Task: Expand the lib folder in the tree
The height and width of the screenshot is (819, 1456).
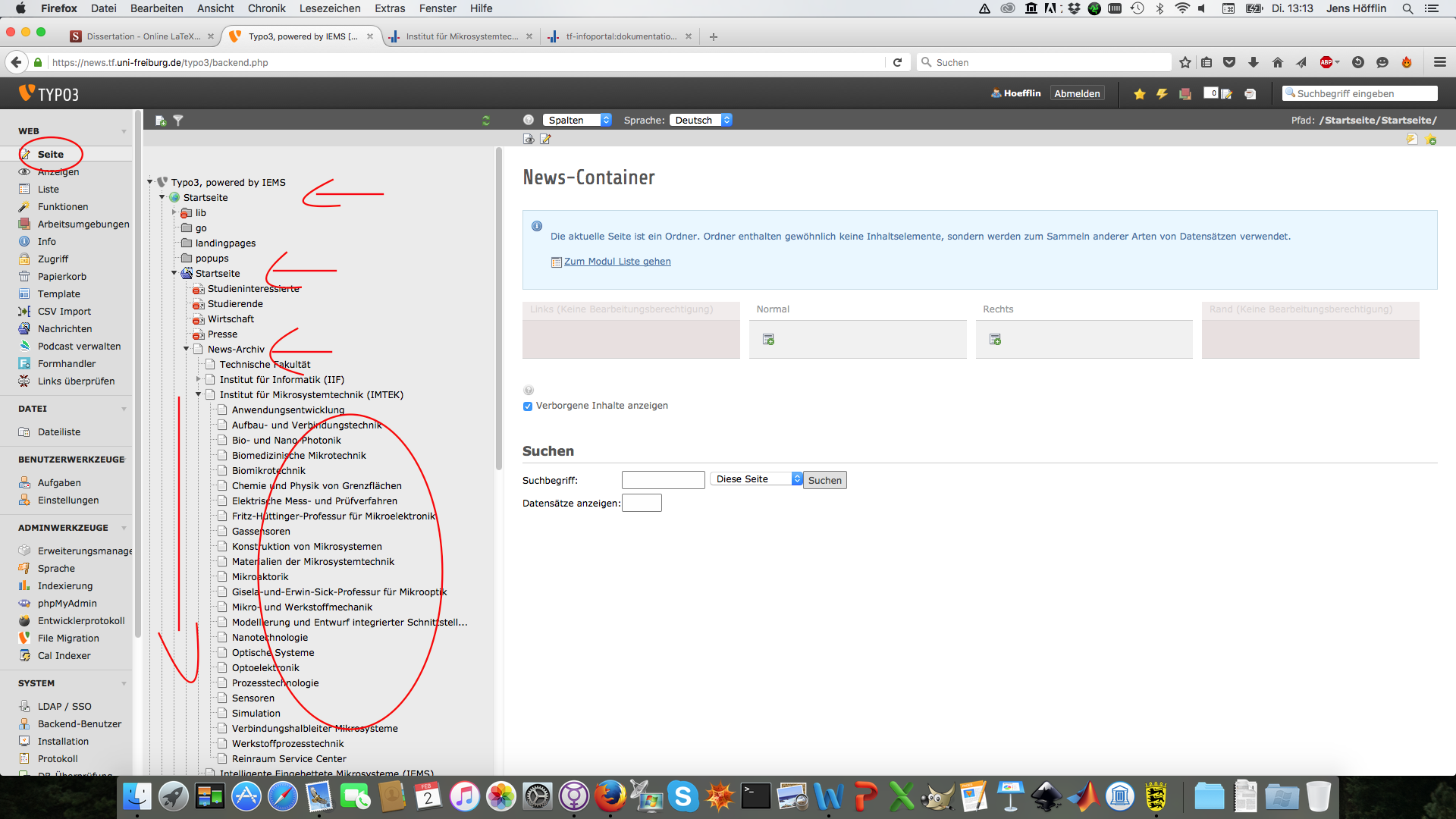Action: 174,212
